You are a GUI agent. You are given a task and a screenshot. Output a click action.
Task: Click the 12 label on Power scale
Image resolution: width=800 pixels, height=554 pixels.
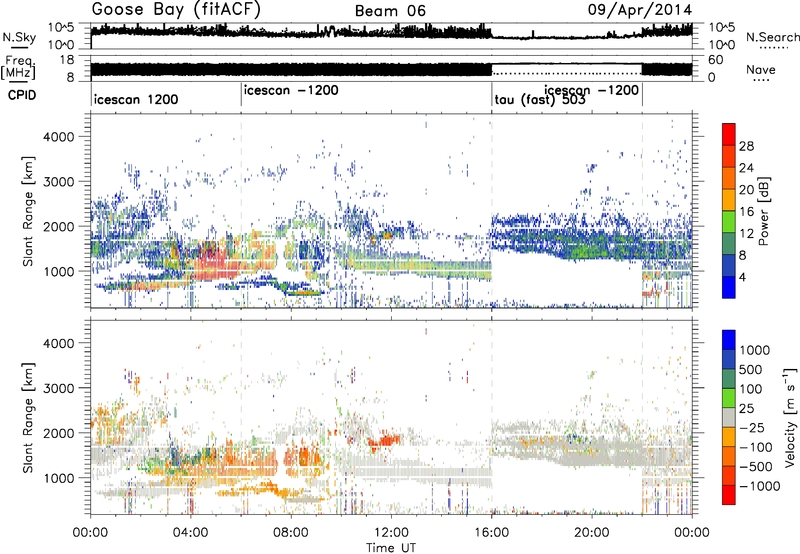pyautogui.click(x=746, y=234)
